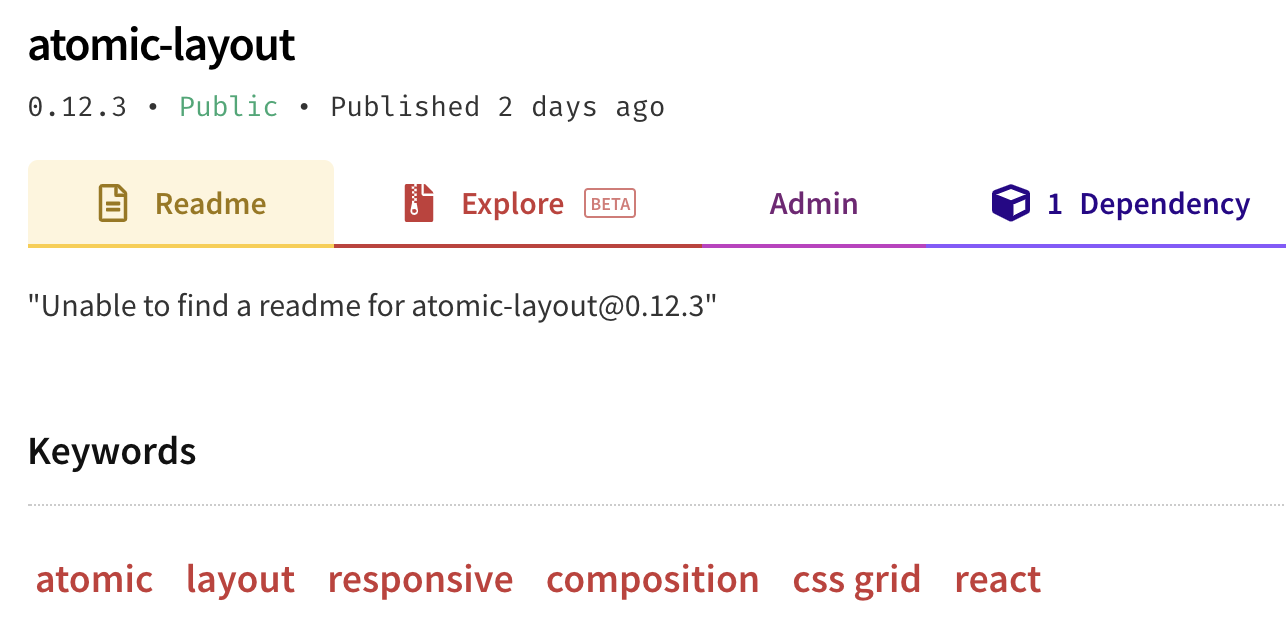Click the Public visibility label
The width and height of the screenshot is (1286, 644).
click(x=228, y=106)
